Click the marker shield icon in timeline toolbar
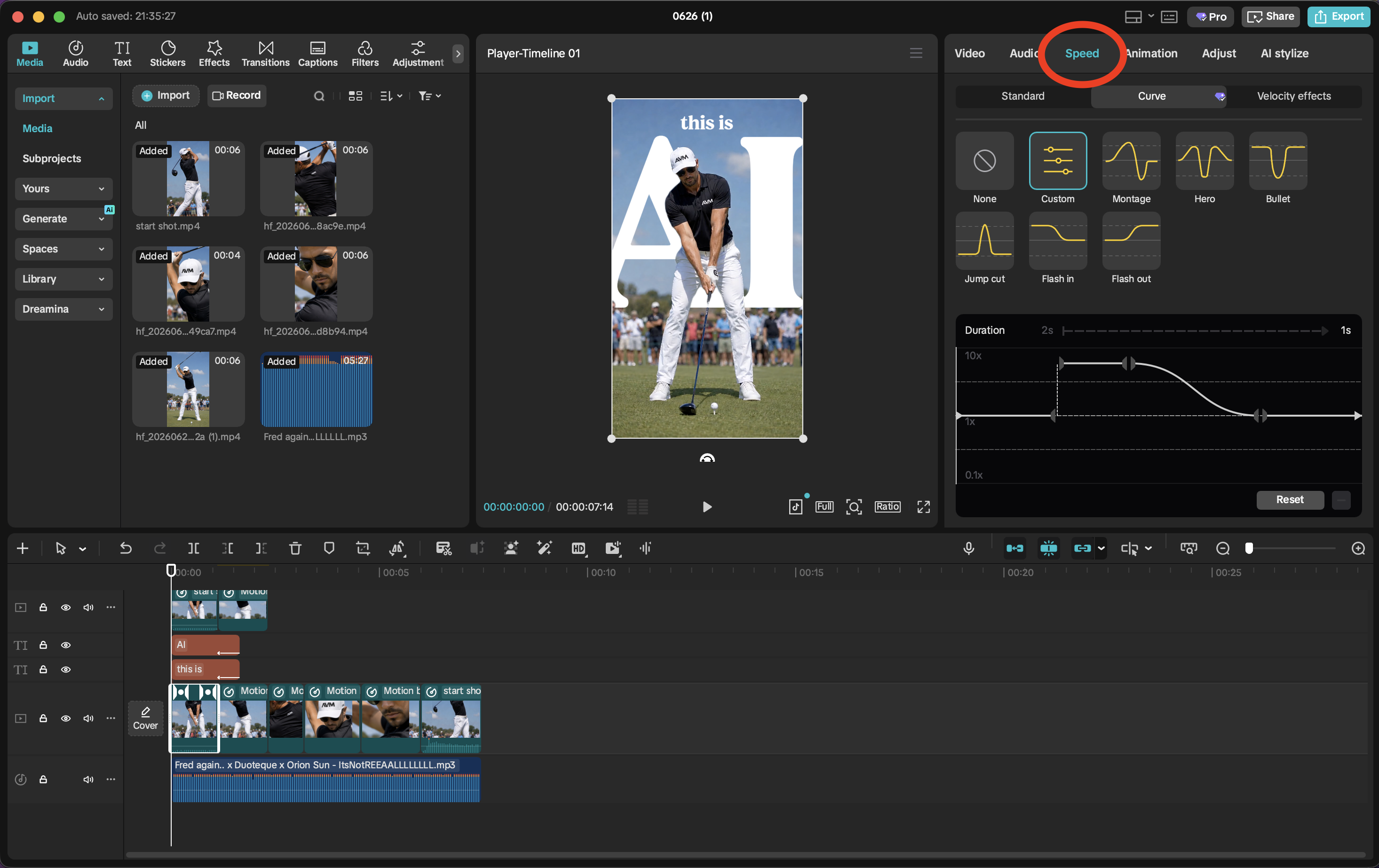This screenshot has height=868, width=1379. (x=329, y=549)
